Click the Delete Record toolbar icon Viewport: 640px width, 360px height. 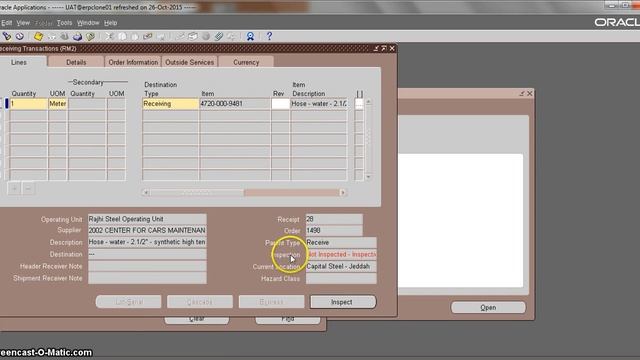click(161, 36)
